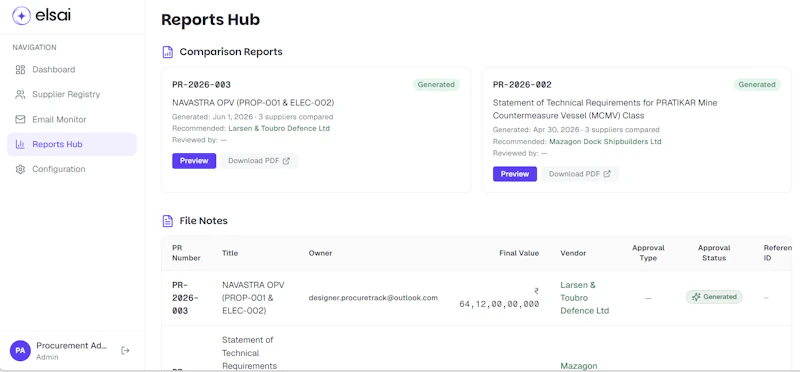Click Larsen & Toubro vendor in File Notes table
The height and width of the screenshot is (372, 800).
[585, 298]
